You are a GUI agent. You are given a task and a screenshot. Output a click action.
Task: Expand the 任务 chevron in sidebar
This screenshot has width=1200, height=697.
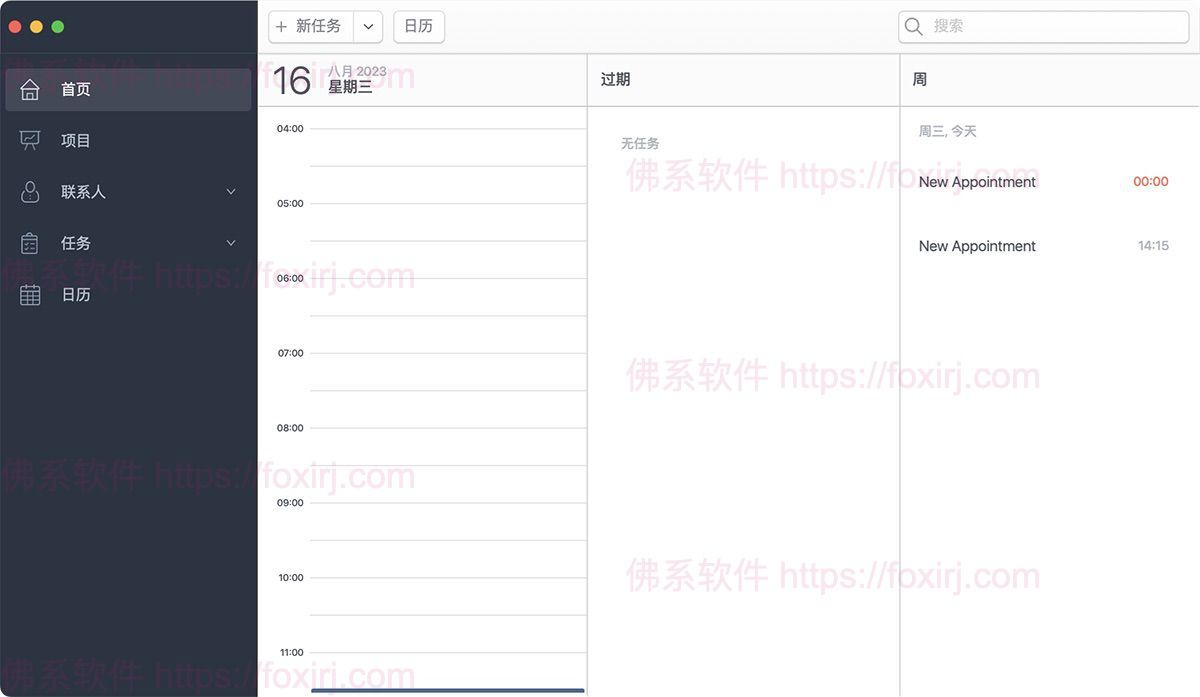[231, 242]
